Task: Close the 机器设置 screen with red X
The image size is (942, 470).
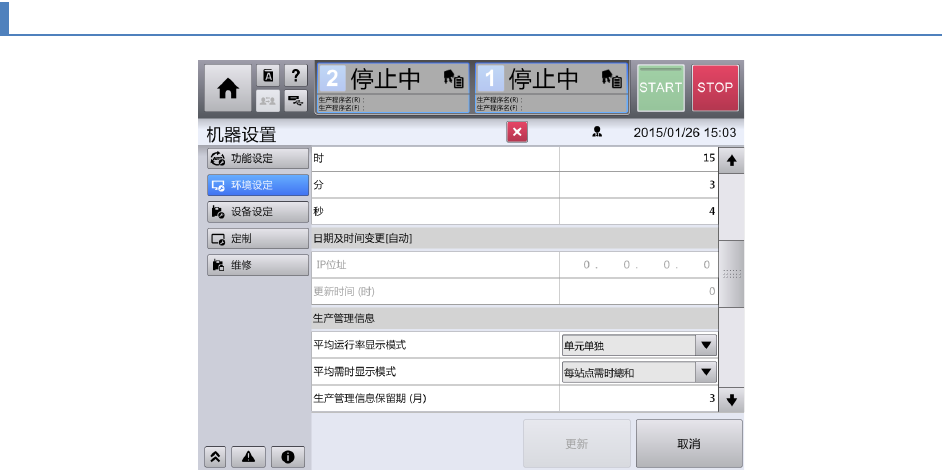Action: (517, 132)
